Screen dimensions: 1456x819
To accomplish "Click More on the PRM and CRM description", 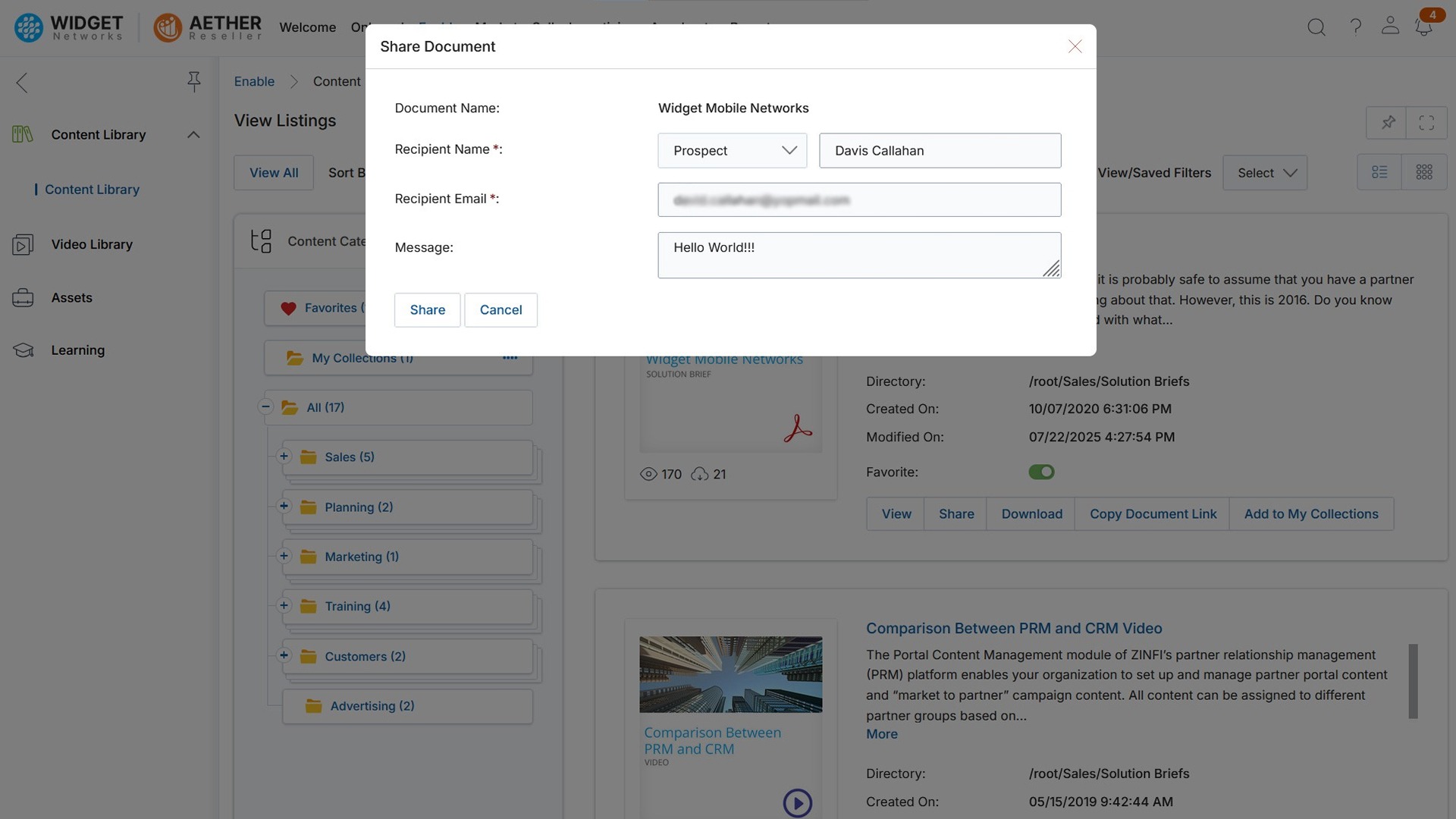I will (881, 733).
